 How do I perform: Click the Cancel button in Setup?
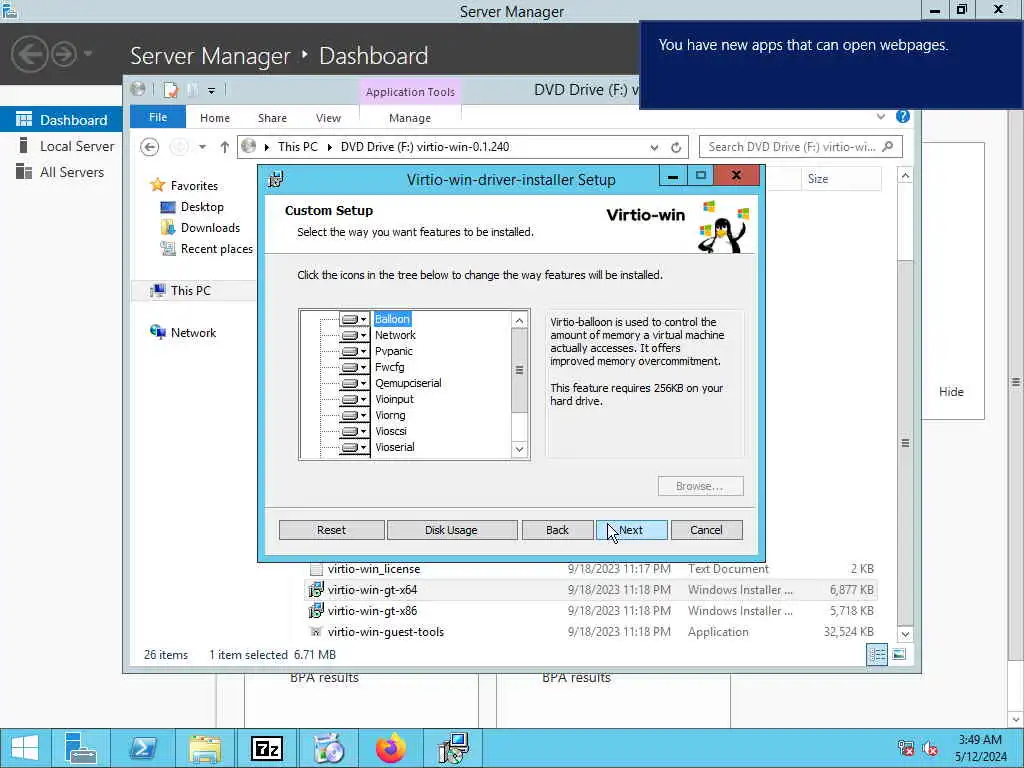[707, 530]
